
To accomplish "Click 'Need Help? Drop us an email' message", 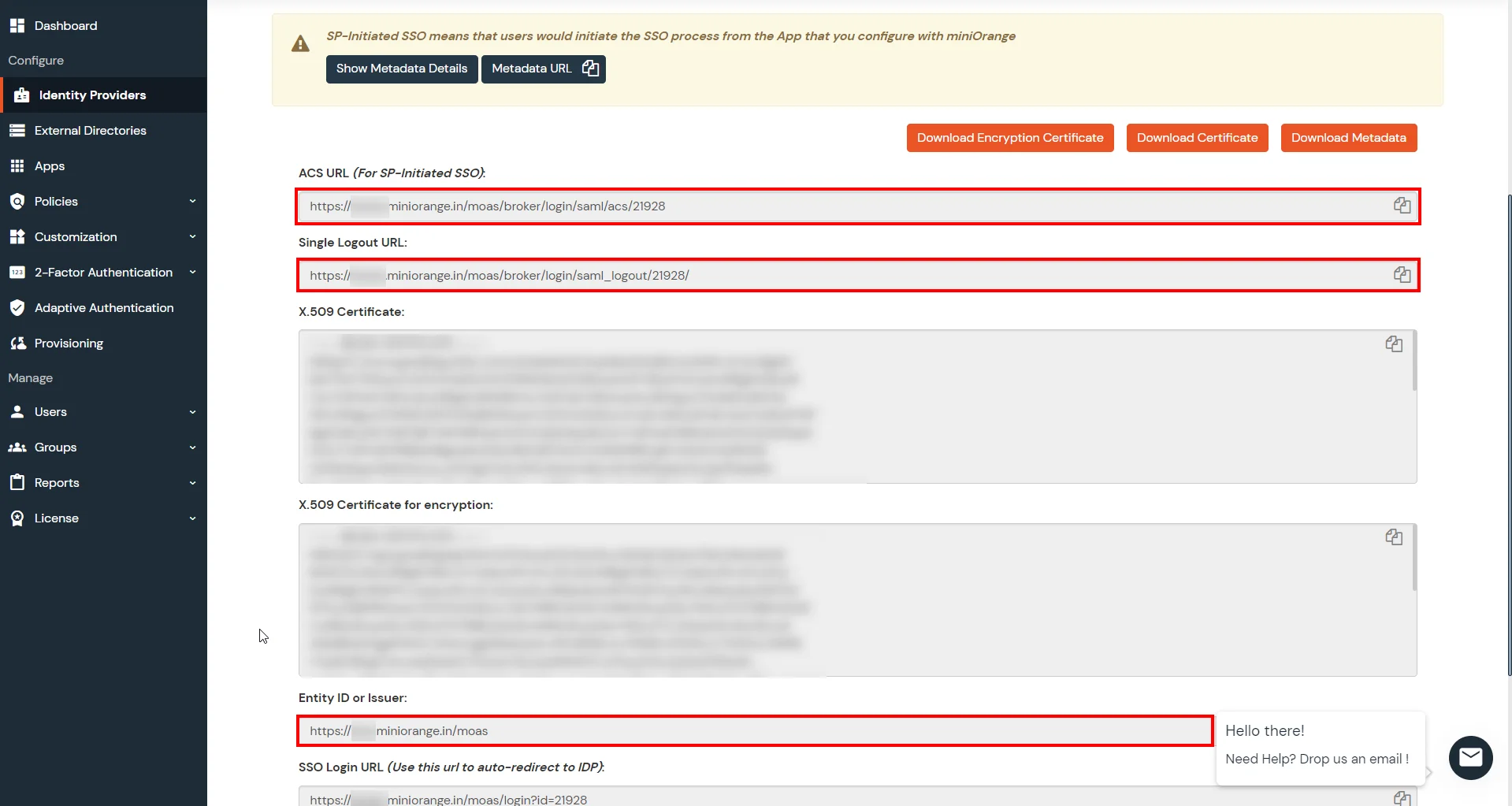I will coord(1317,759).
